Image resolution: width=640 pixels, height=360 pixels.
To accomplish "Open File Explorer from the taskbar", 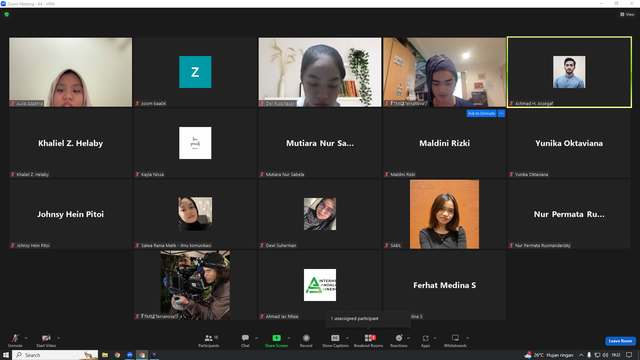I will [105, 355].
